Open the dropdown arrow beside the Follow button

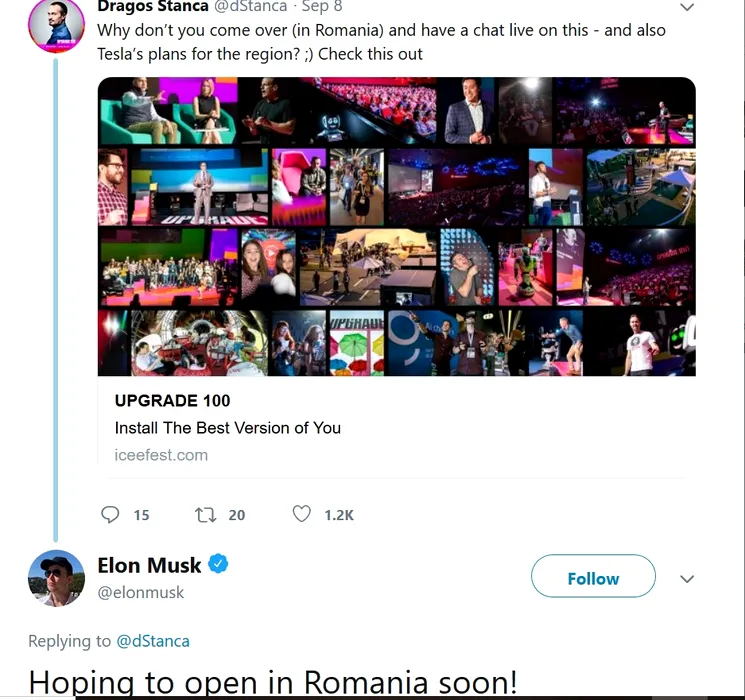(687, 579)
